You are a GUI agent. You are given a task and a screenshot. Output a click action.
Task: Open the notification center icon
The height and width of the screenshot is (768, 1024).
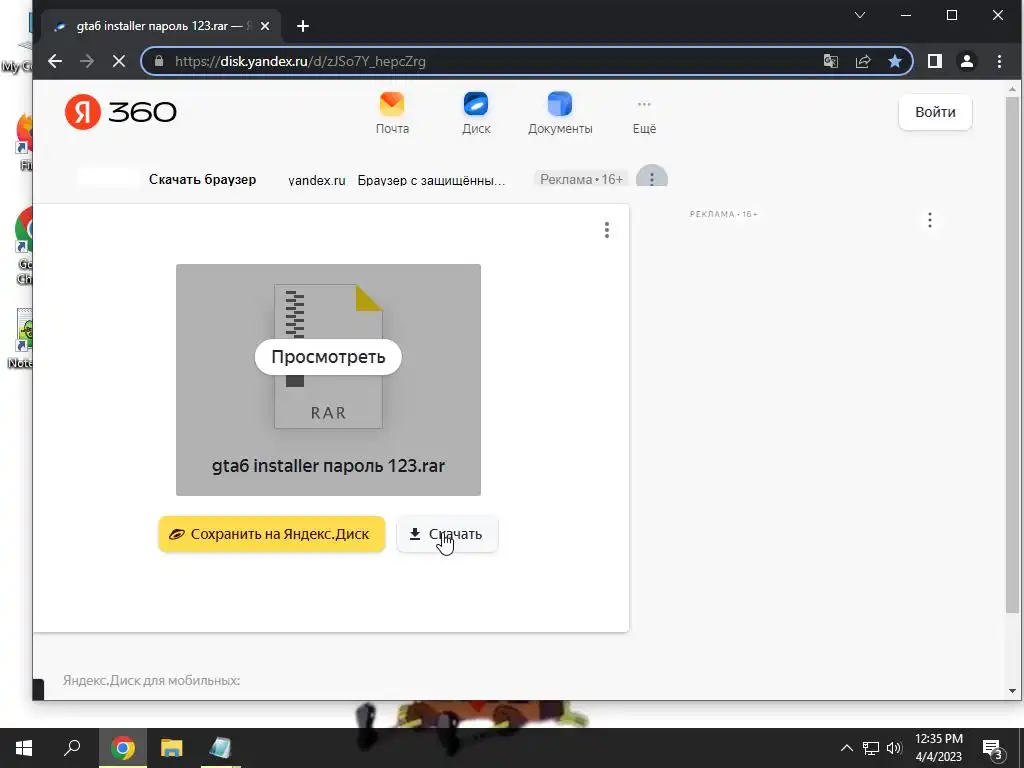[x=993, y=749]
